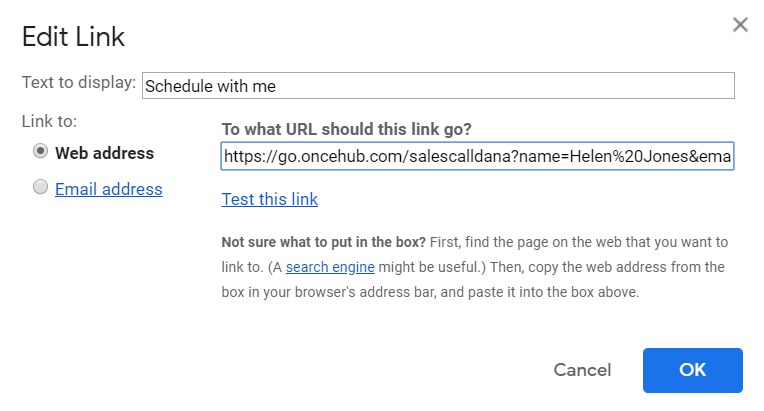Click into the URL input box
Screen dimensions: 764x411
478,156
